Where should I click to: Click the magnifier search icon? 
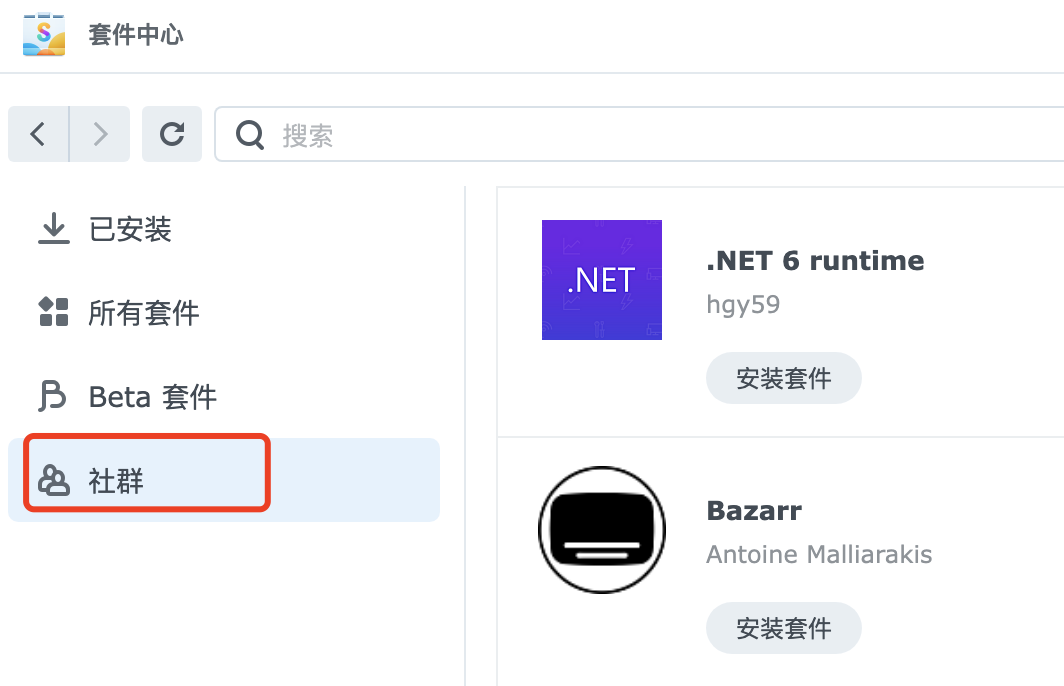(250, 135)
